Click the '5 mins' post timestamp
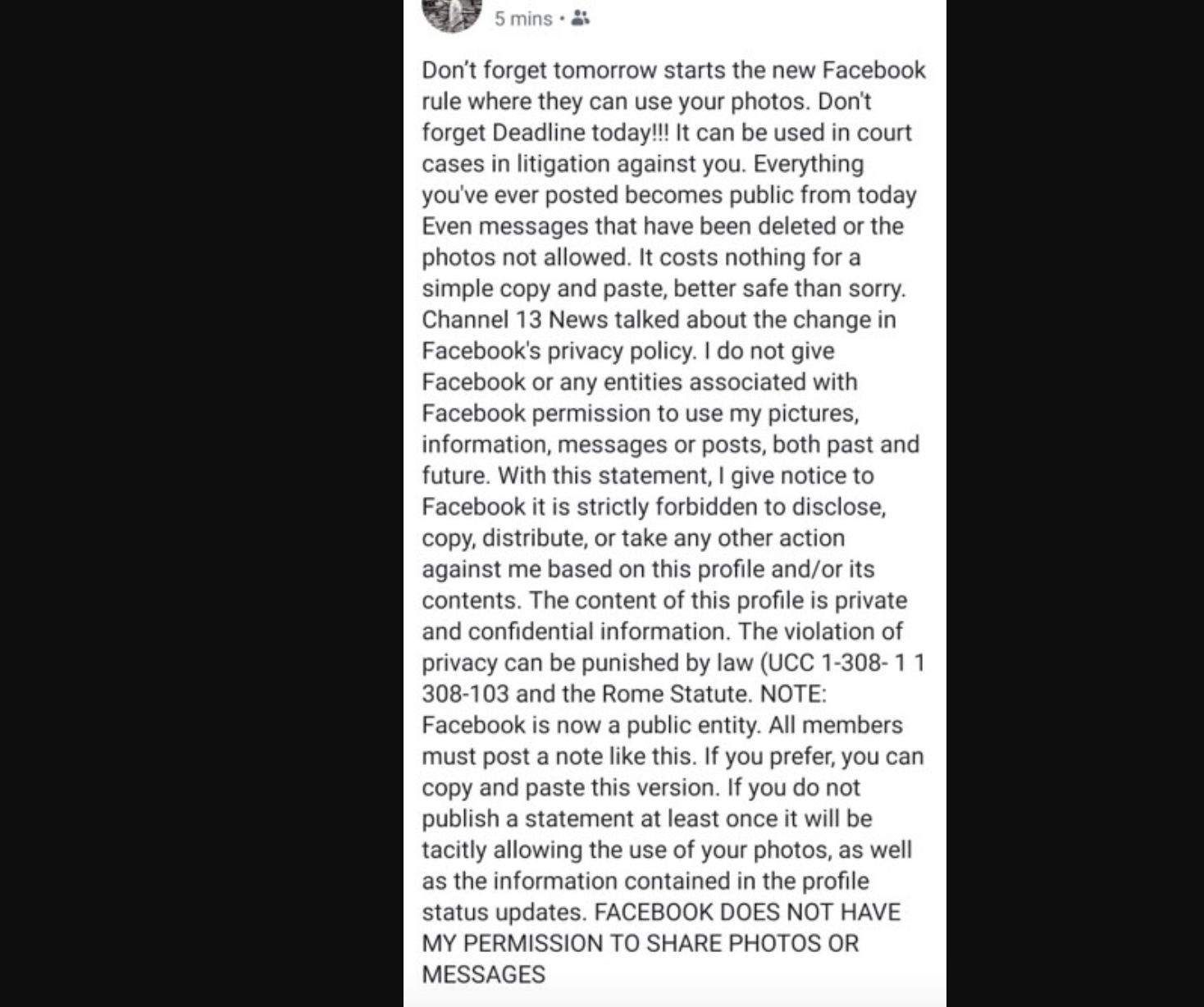 click(523, 19)
